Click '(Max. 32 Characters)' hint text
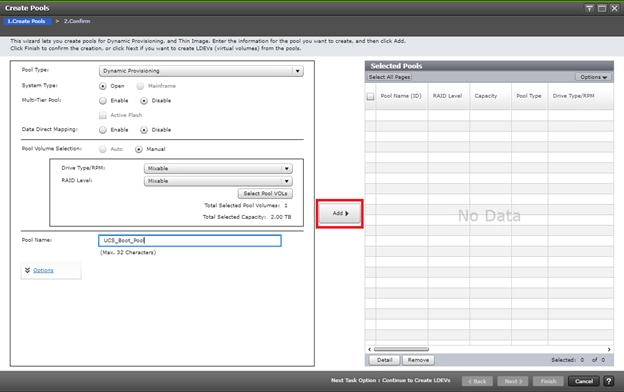Image resolution: width=624 pixels, height=392 pixels. coord(128,252)
